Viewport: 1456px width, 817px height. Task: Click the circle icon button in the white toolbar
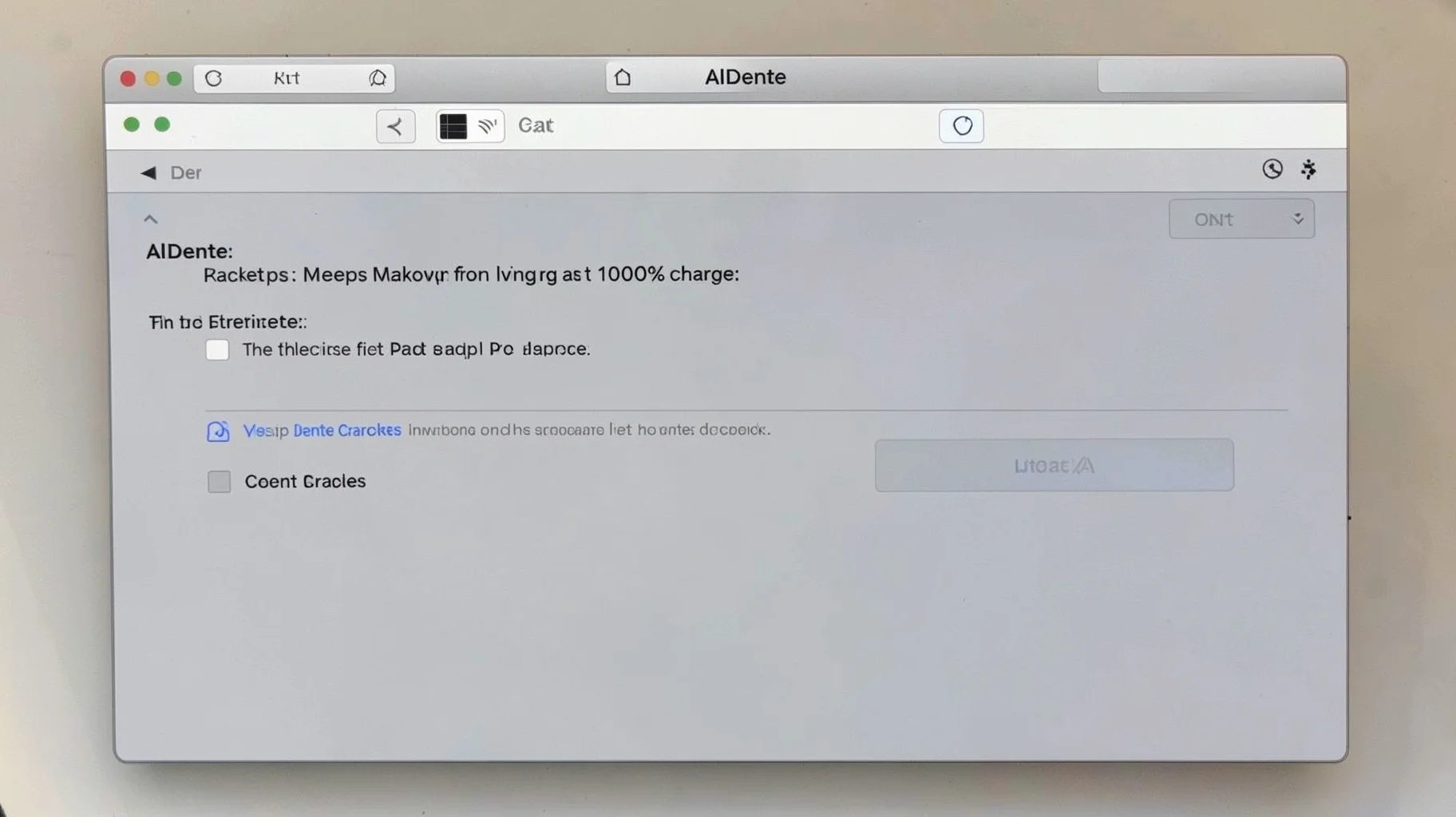coord(961,126)
